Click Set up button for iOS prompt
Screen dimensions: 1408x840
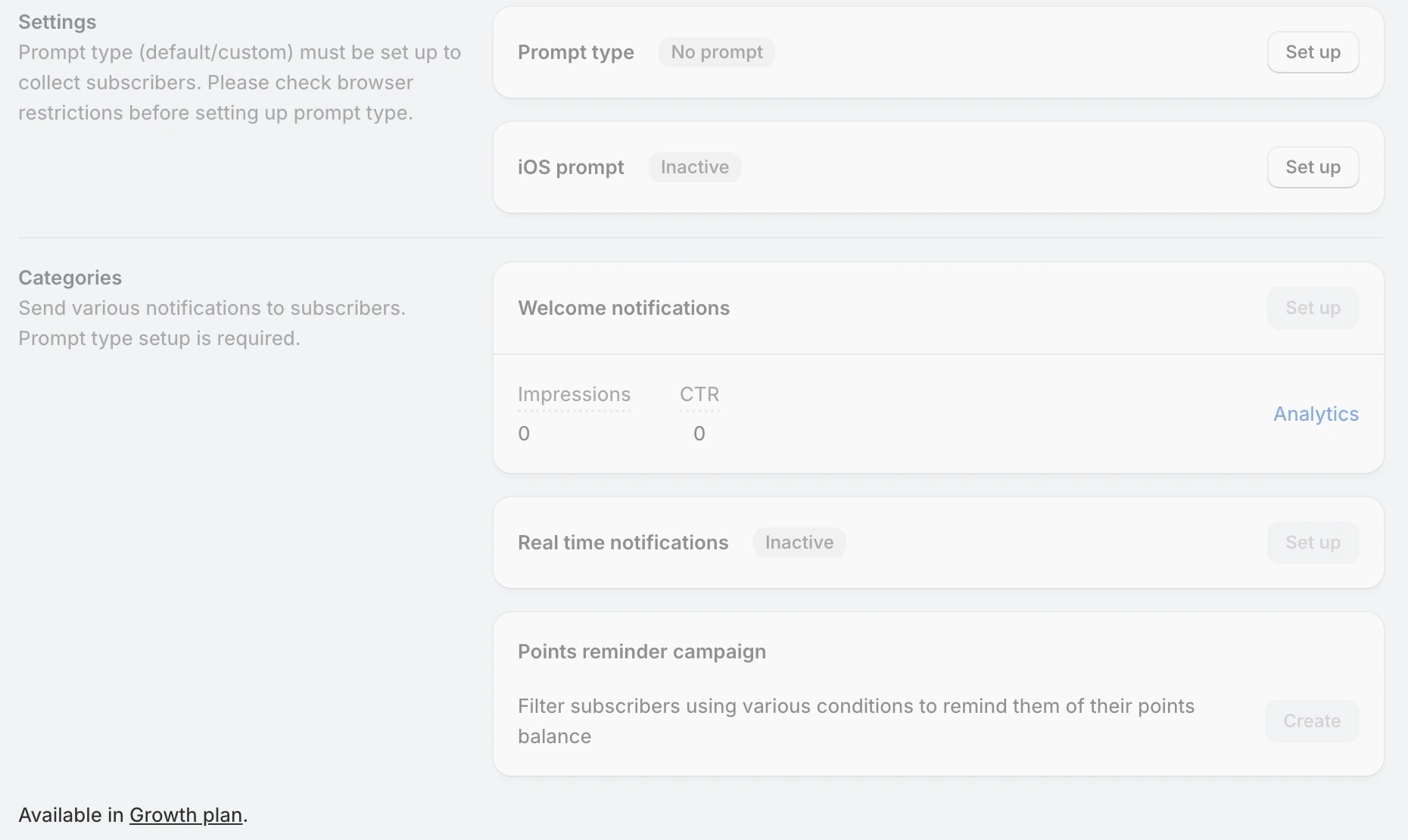tap(1313, 167)
